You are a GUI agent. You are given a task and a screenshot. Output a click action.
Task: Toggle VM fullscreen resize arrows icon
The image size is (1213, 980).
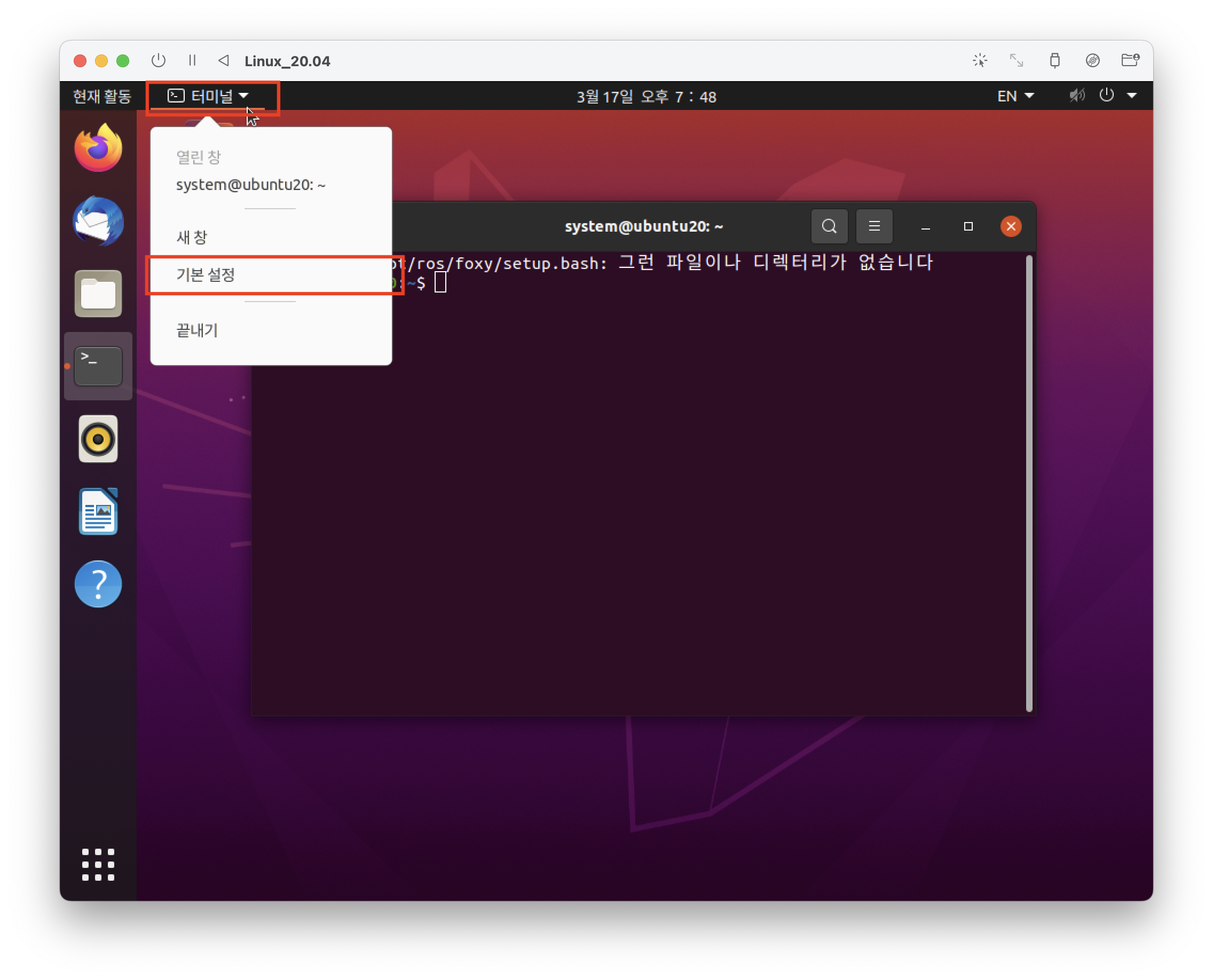1016,60
